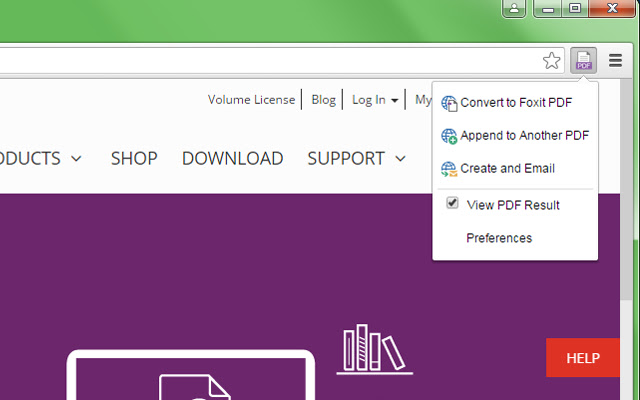Choose Append to Another PDF

click(515, 136)
